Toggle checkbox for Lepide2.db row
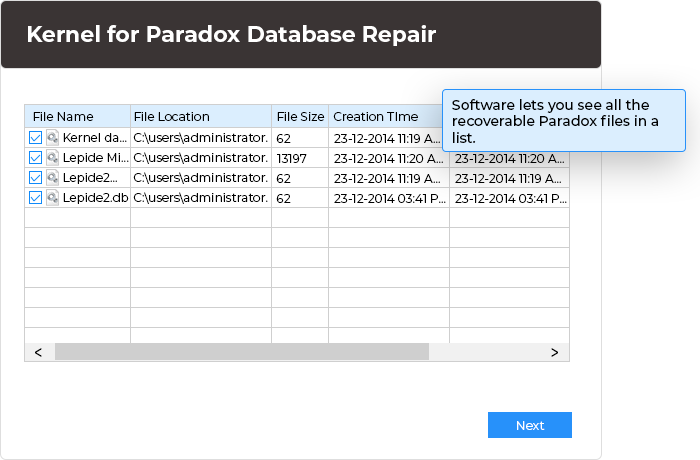This screenshot has height=460, width=700. point(35,197)
